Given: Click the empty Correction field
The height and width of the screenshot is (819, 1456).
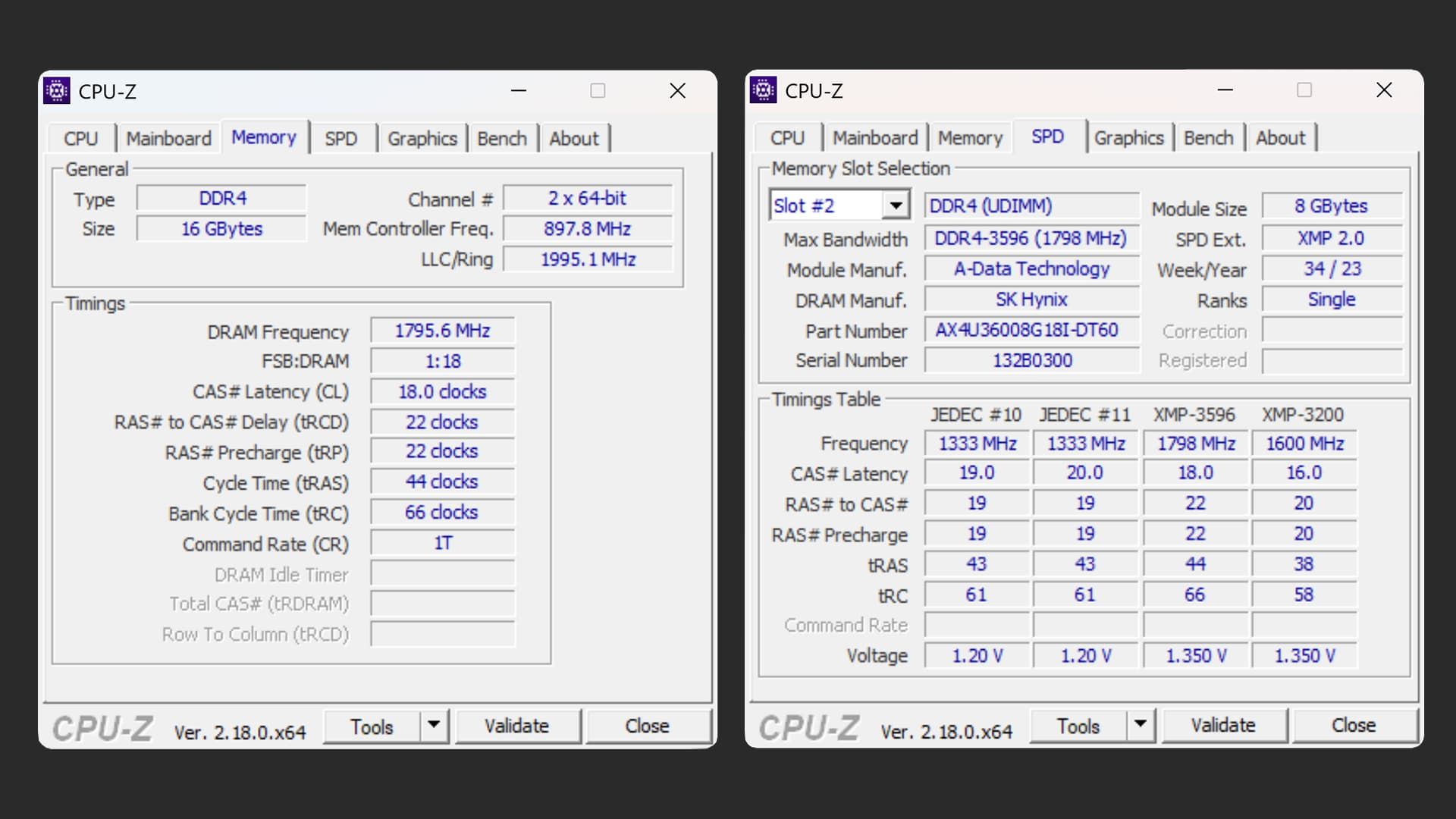Looking at the screenshot, I should (x=1332, y=331).
